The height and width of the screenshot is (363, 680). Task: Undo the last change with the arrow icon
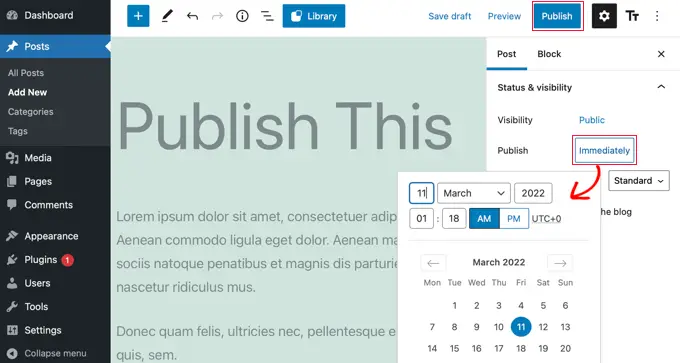[192, 16]
